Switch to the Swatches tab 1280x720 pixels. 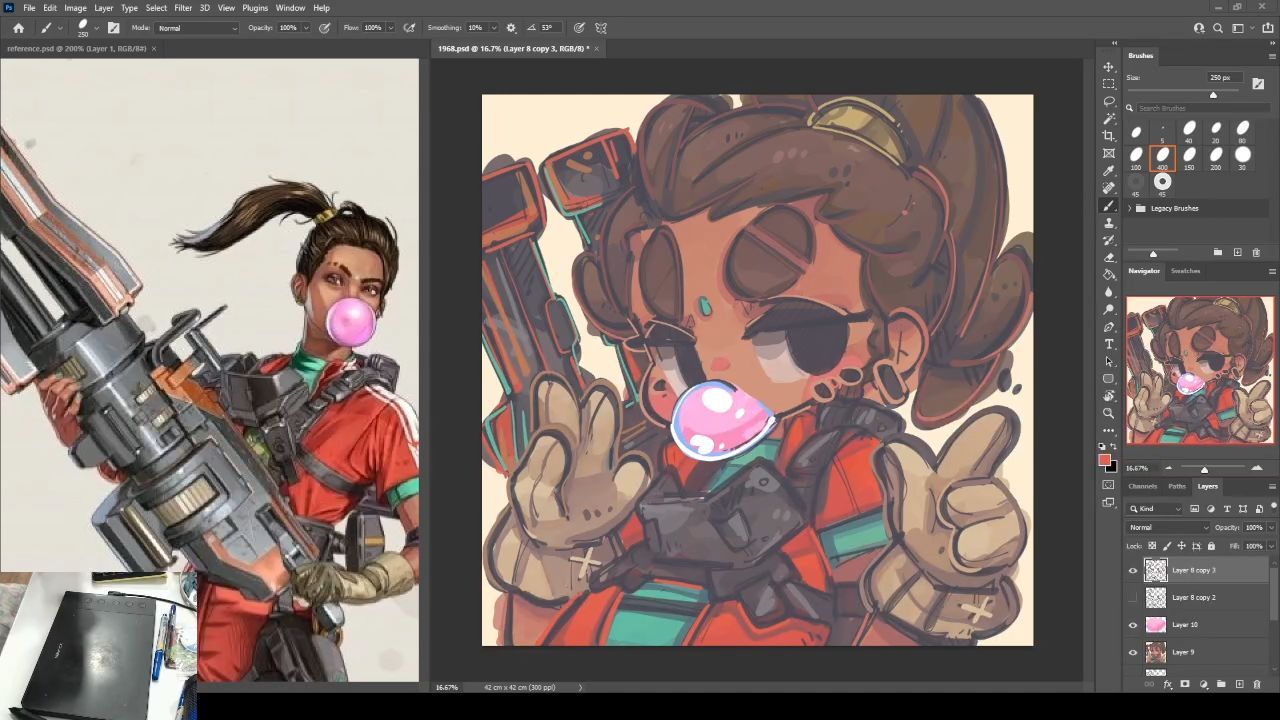[1186, 271]
